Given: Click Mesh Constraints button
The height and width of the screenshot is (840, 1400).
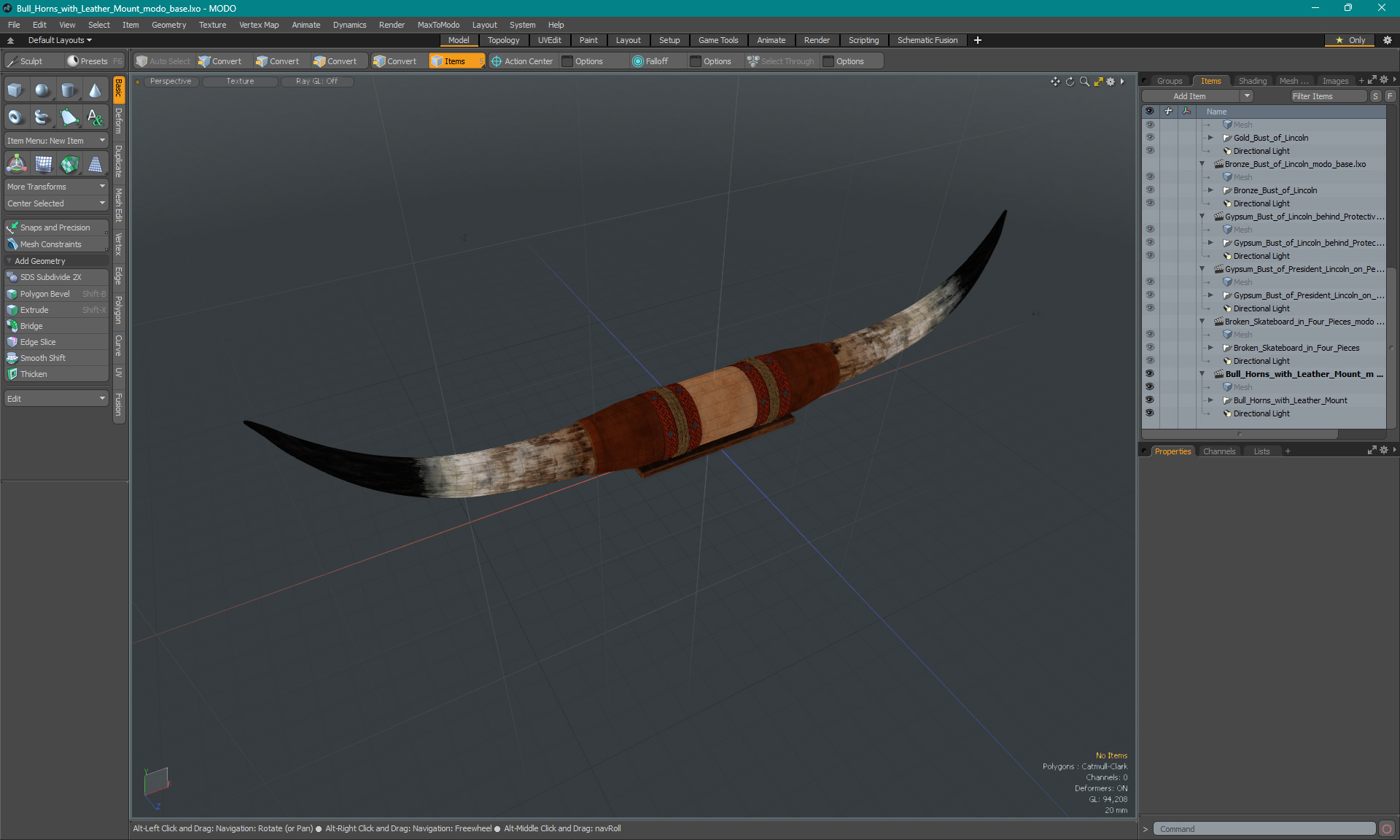Looking at the screenshot, I should [x=56, y=244].
